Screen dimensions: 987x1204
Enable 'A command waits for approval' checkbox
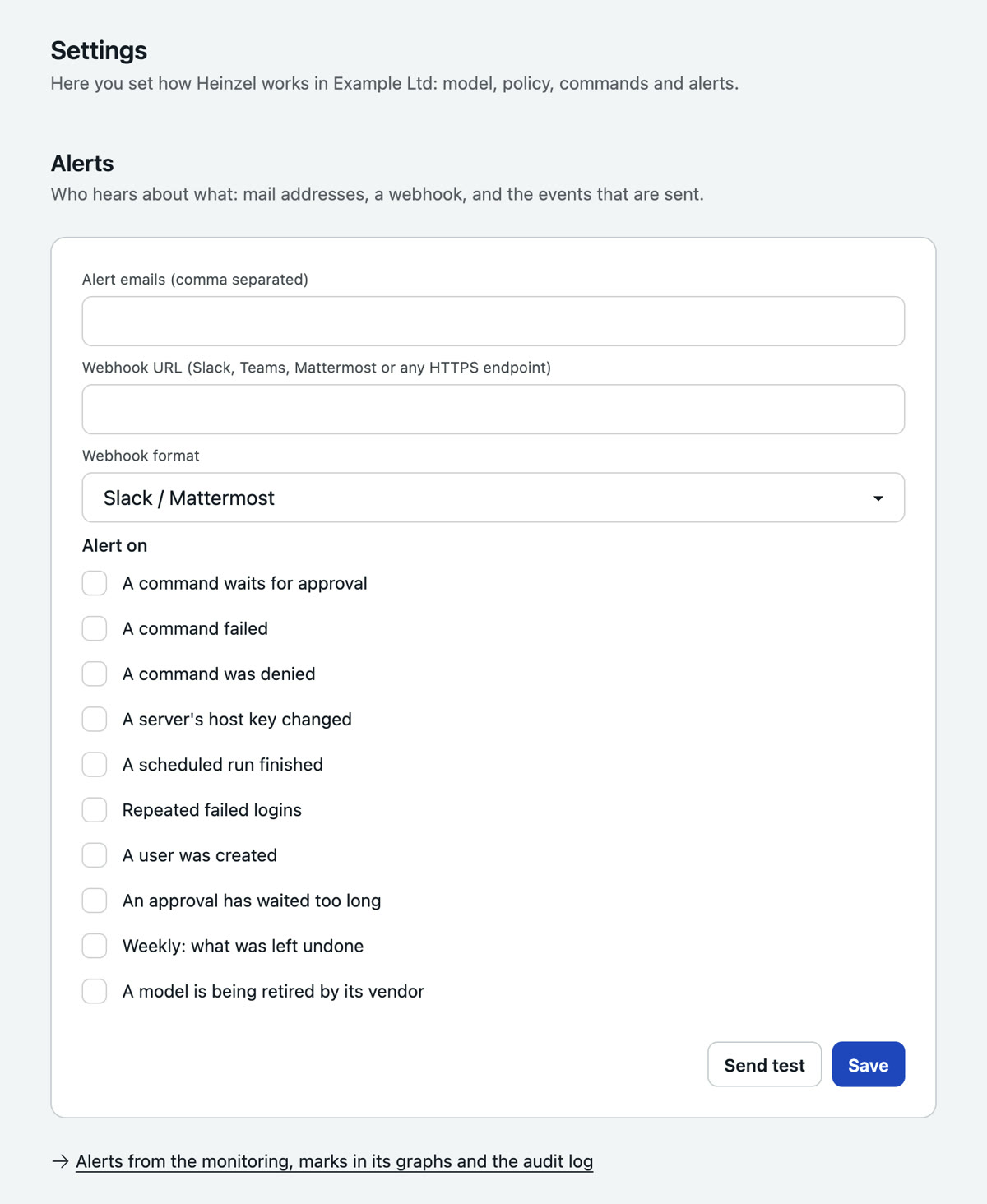95,583
